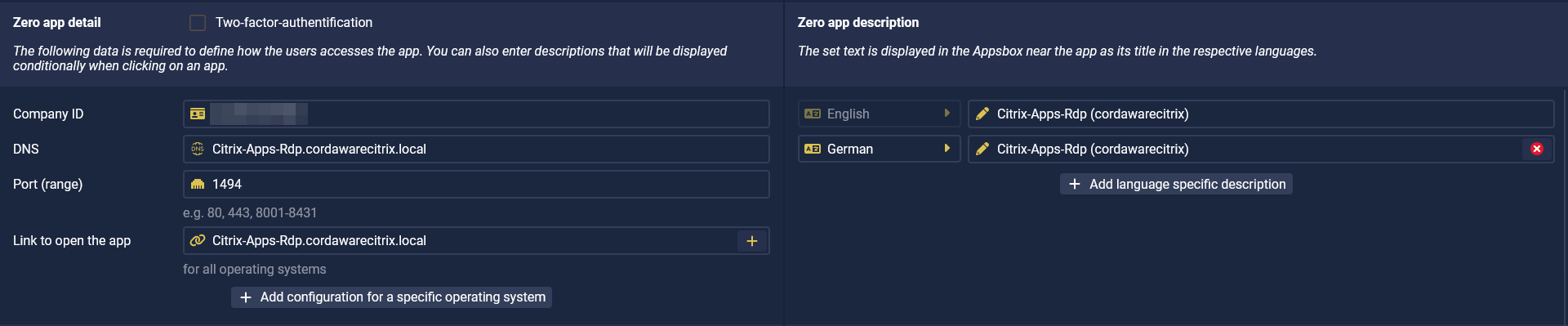
Task: Add another link with the yellow plus button
Action: [752, 241]
